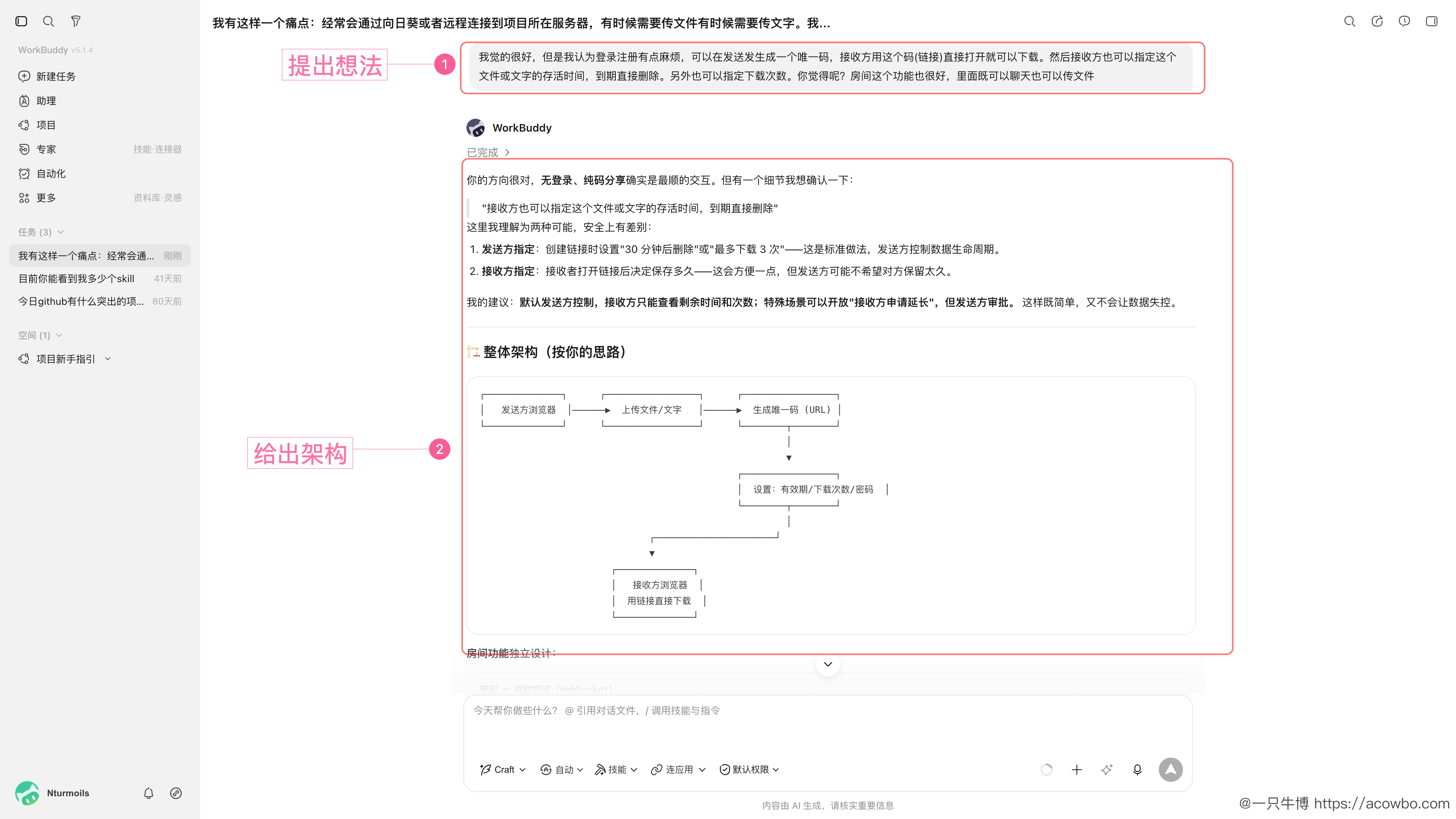Open notifications bell icon
Screen dimensions: 1456x819
[x=149, y=793]
